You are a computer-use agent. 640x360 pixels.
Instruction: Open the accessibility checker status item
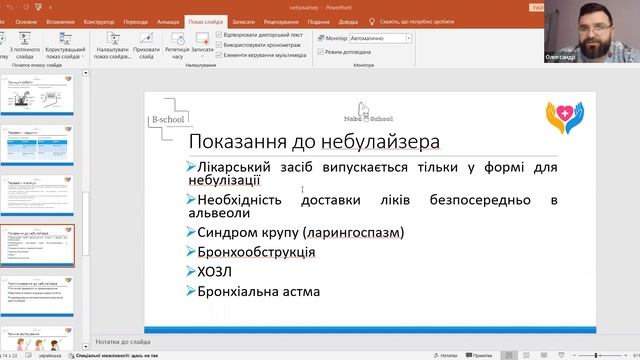[113, 356]
